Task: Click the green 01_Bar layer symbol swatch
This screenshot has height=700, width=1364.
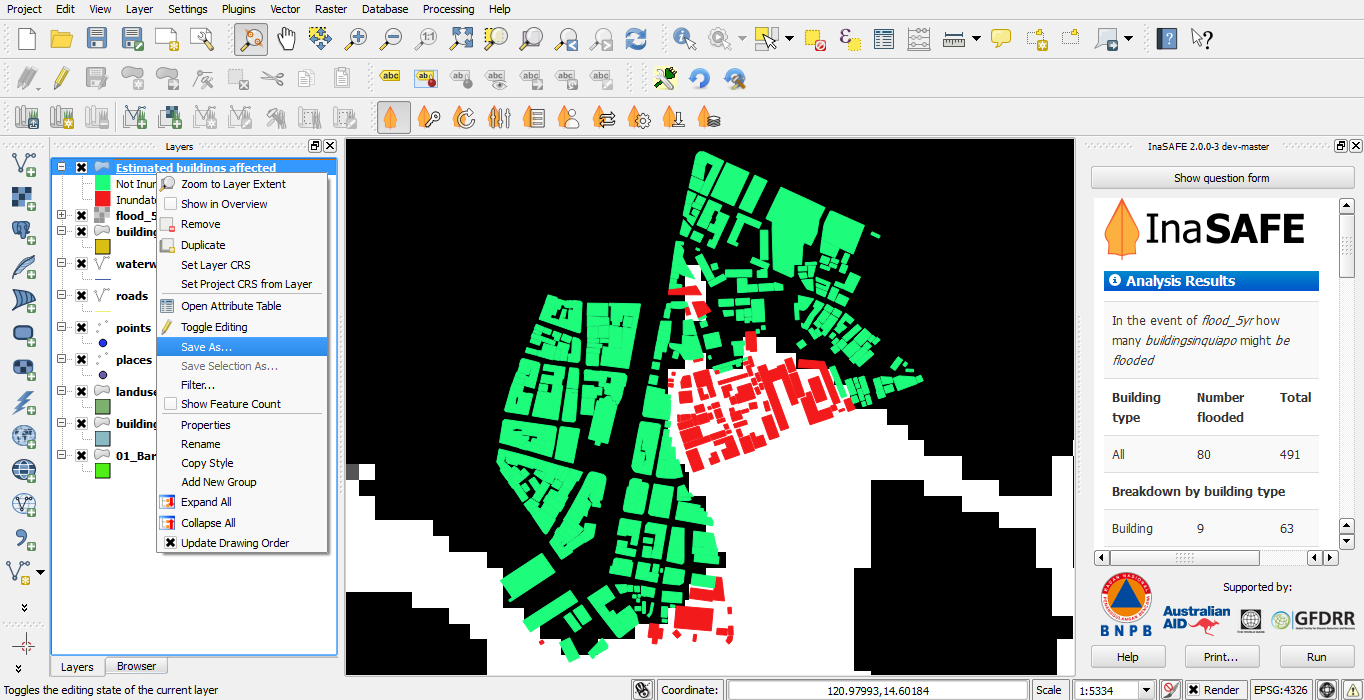Action: (102, 470)
